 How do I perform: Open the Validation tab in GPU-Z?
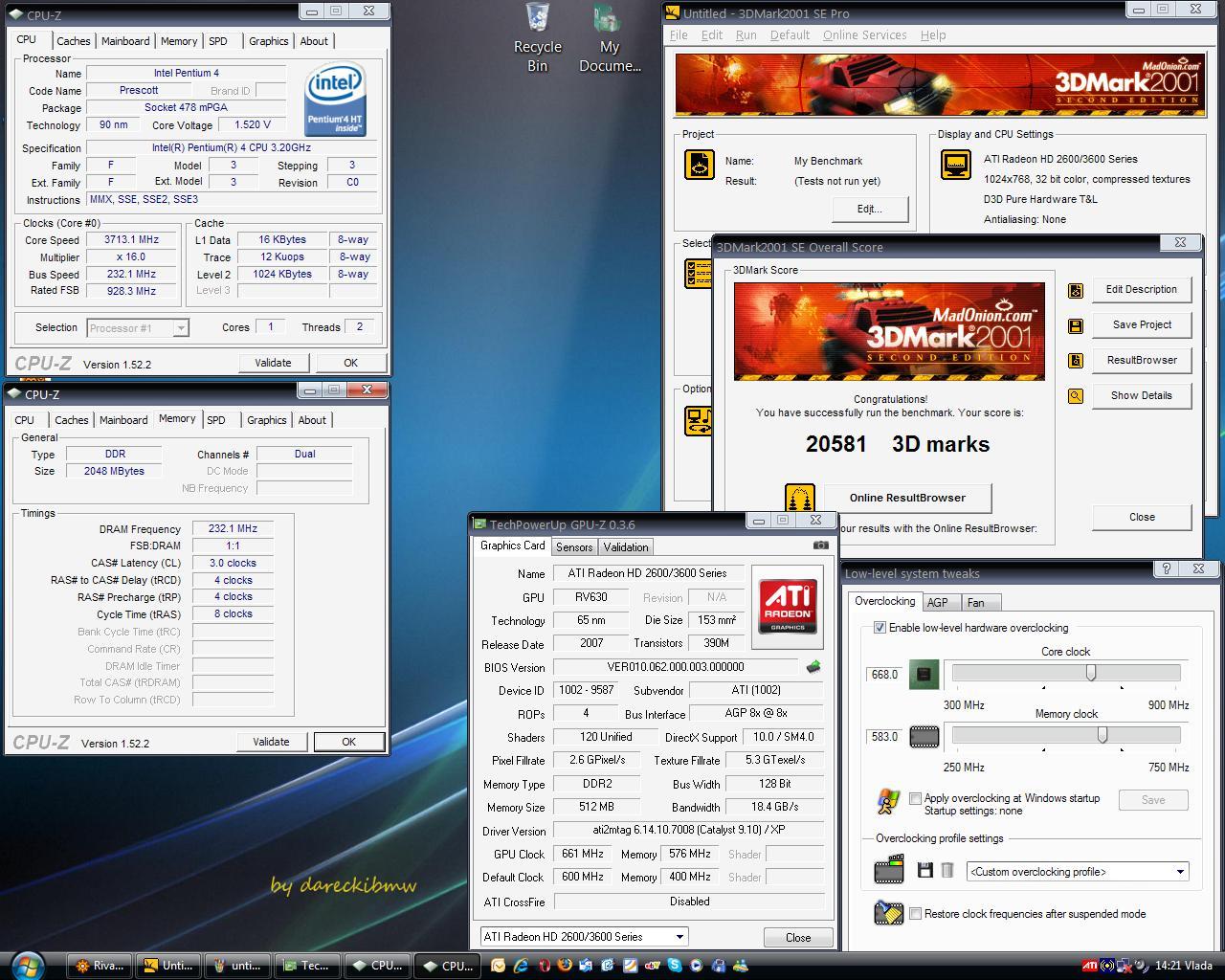[626, 547]
